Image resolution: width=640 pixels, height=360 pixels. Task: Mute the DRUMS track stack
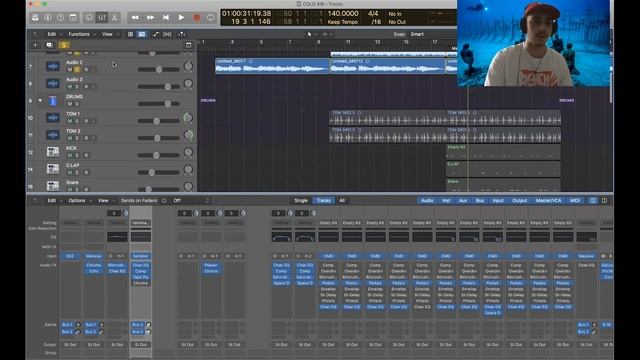click(70, 104)
